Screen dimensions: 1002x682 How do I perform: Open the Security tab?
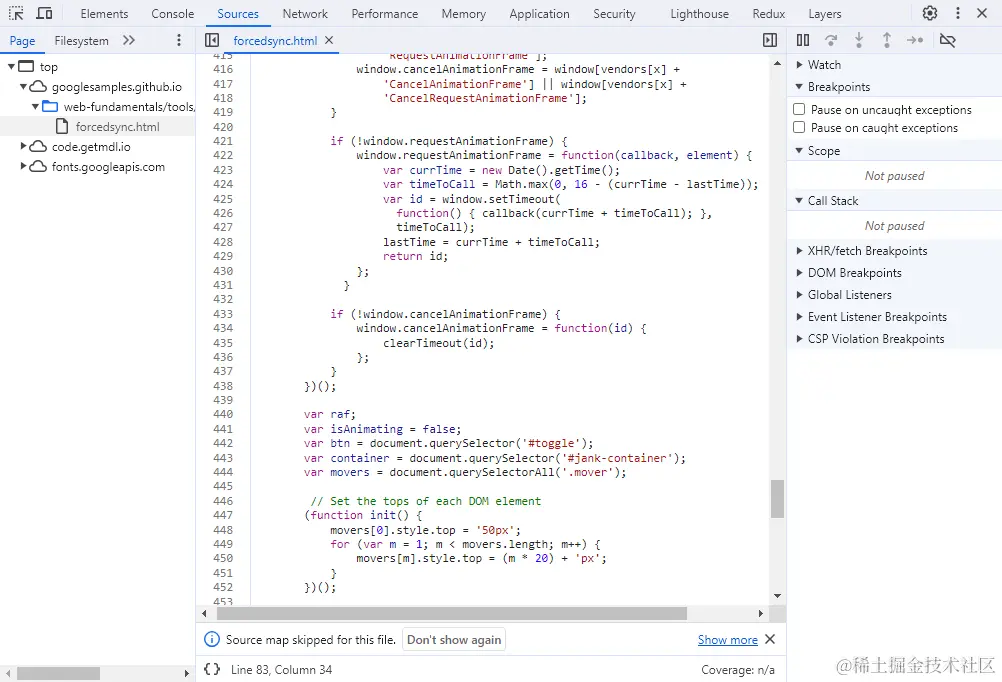coord(614,13)
